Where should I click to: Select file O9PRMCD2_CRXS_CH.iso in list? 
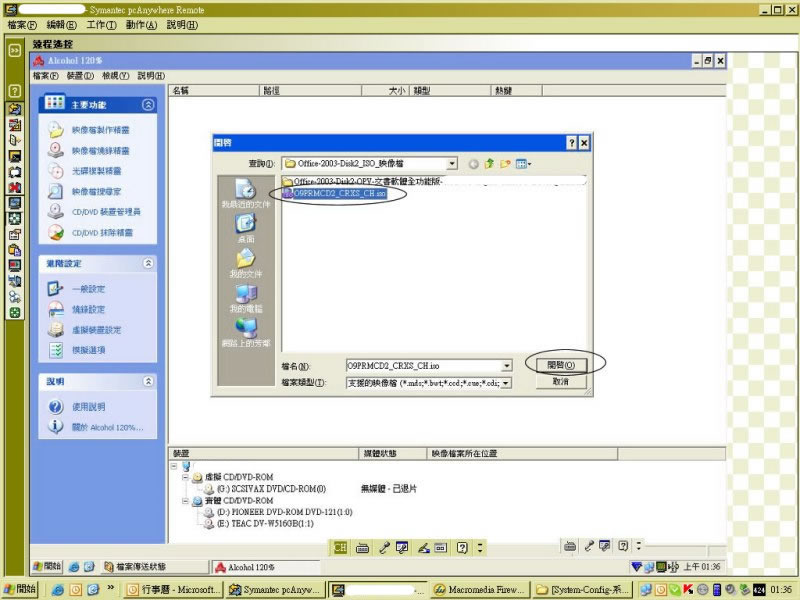[335, 193]
